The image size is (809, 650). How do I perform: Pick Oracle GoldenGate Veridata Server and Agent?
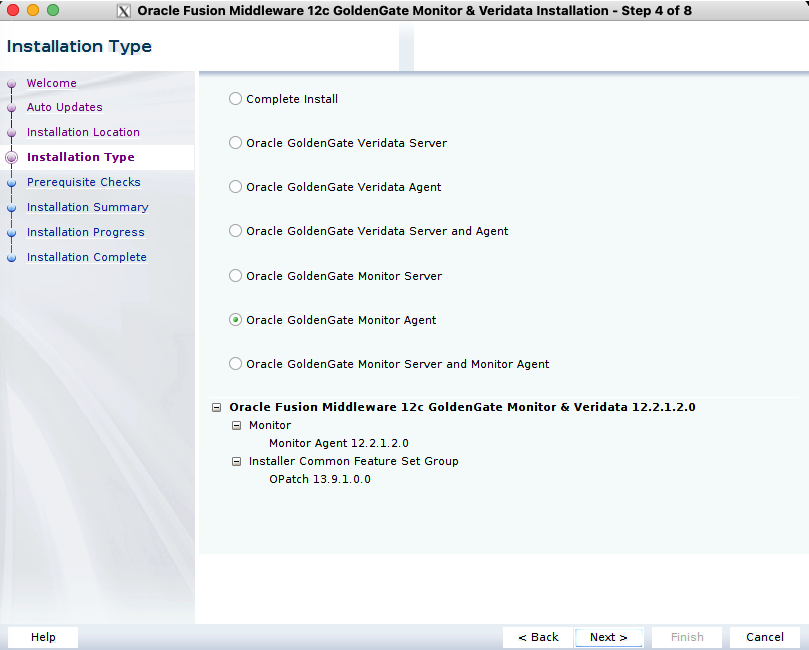pos(235,231)
